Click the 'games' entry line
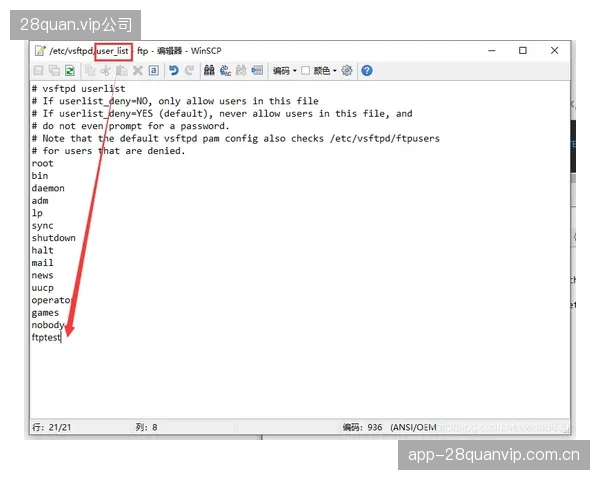Viewport: 600px width, 480px height. [45, 313]
